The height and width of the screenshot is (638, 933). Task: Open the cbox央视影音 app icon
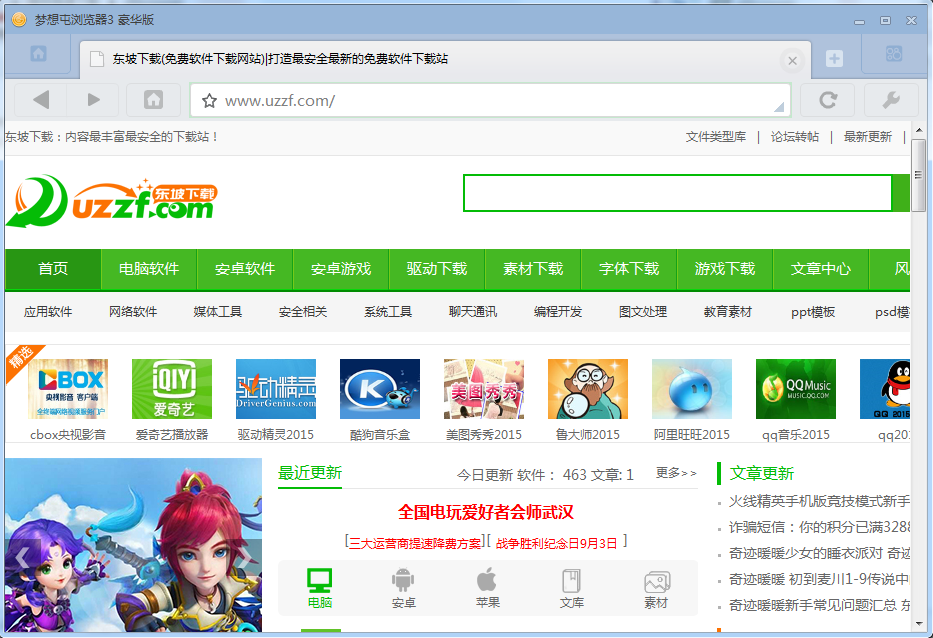pos(68,389)
